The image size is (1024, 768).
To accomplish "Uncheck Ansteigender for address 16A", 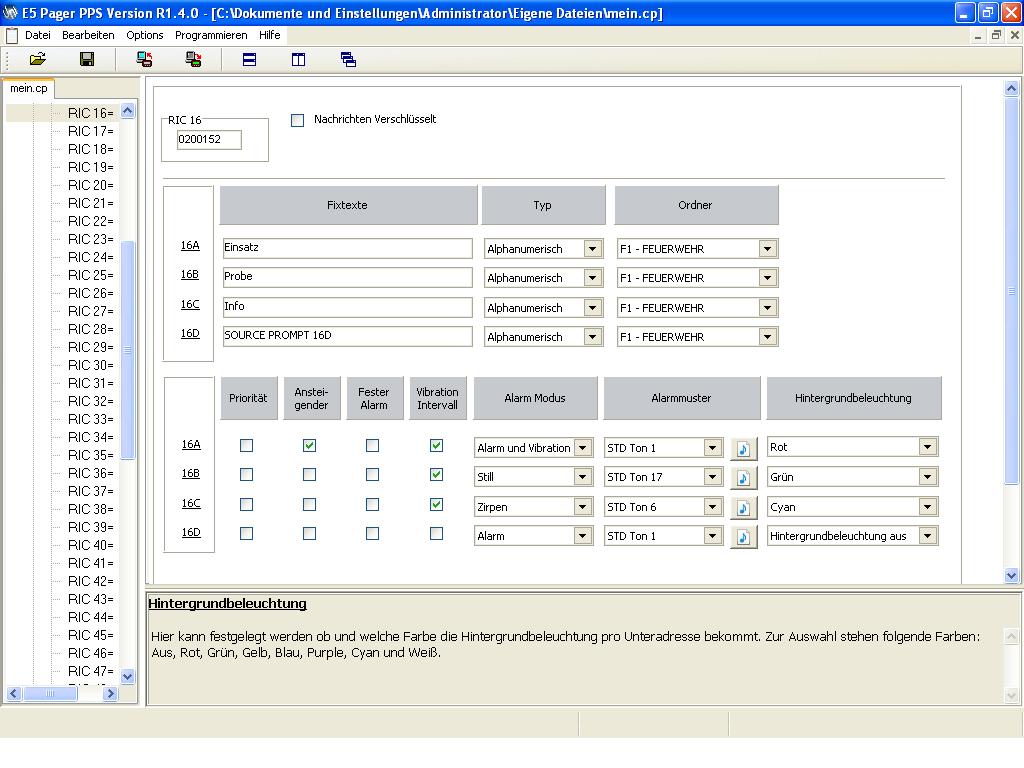I will (310, 445).
